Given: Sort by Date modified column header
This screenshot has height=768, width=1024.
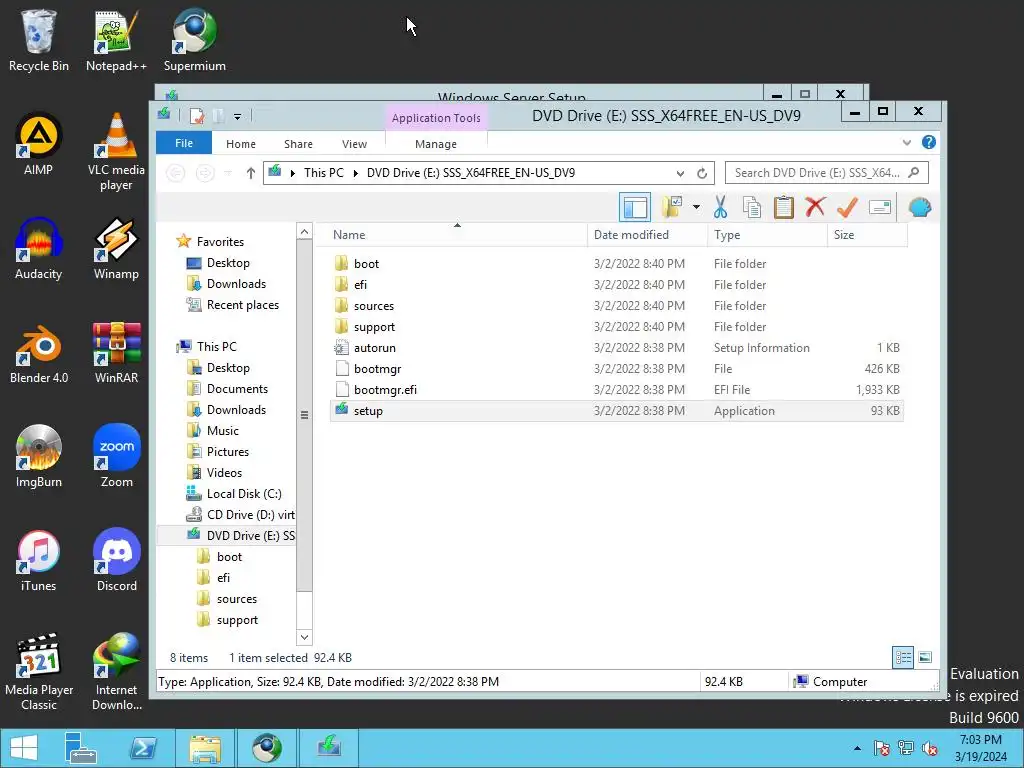Looking at the screenshot, I should [647, 235].
